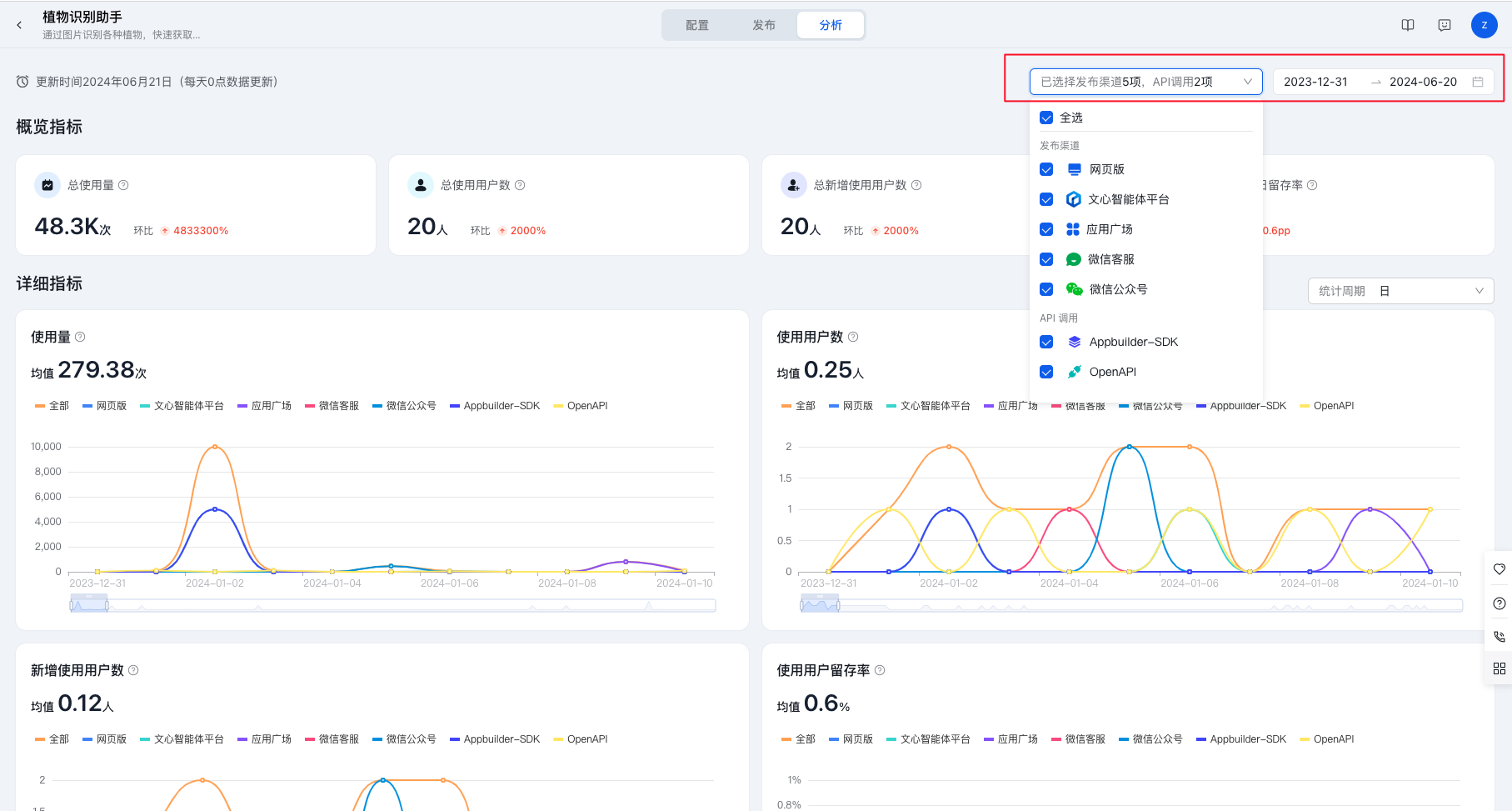The width and height of the screenshot is (1512, 811).
Task: Click the Appbuilder-SDK layers icon
Action: (1075, 342)
